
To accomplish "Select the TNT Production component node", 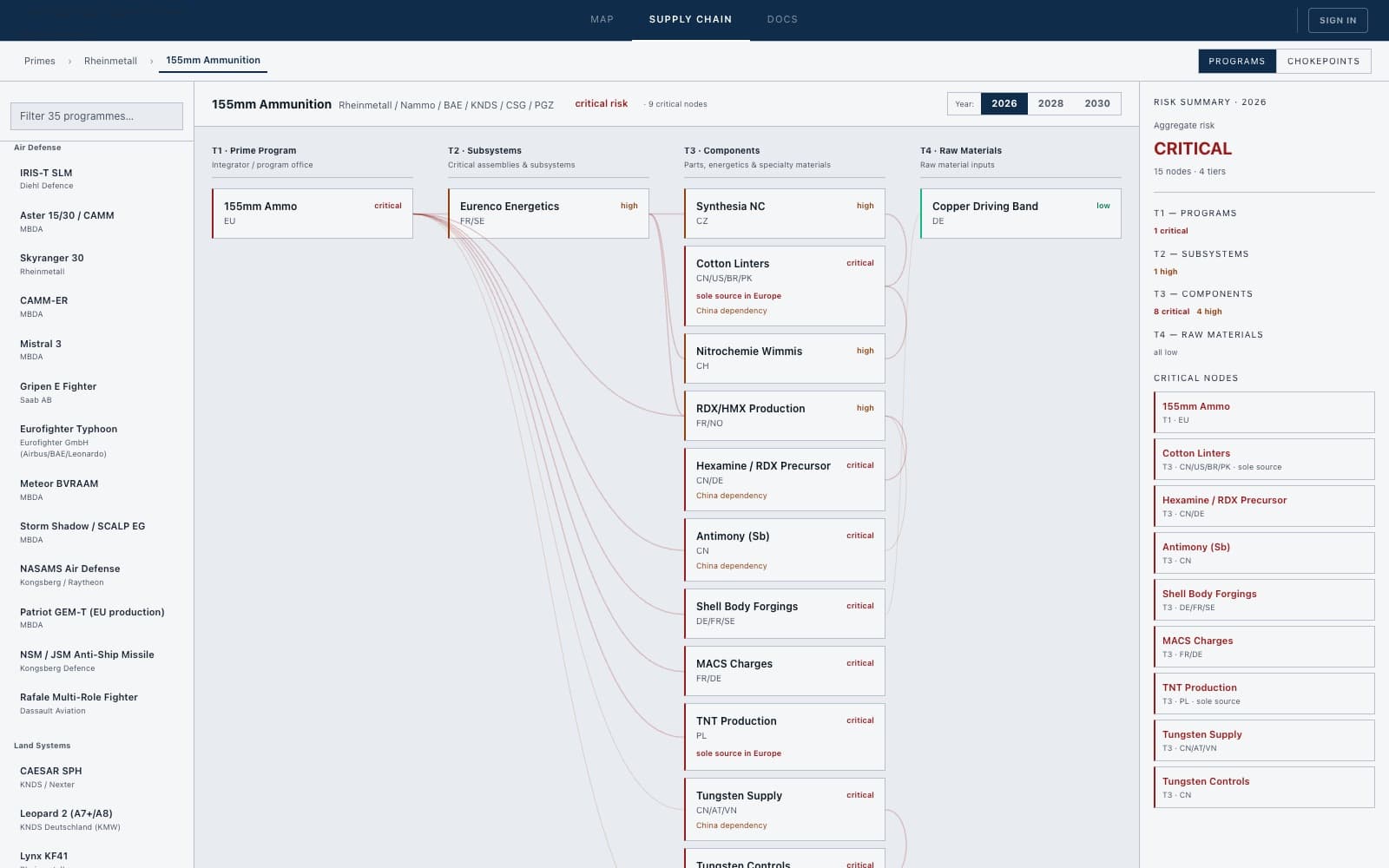I will click(x=785, y=737).
